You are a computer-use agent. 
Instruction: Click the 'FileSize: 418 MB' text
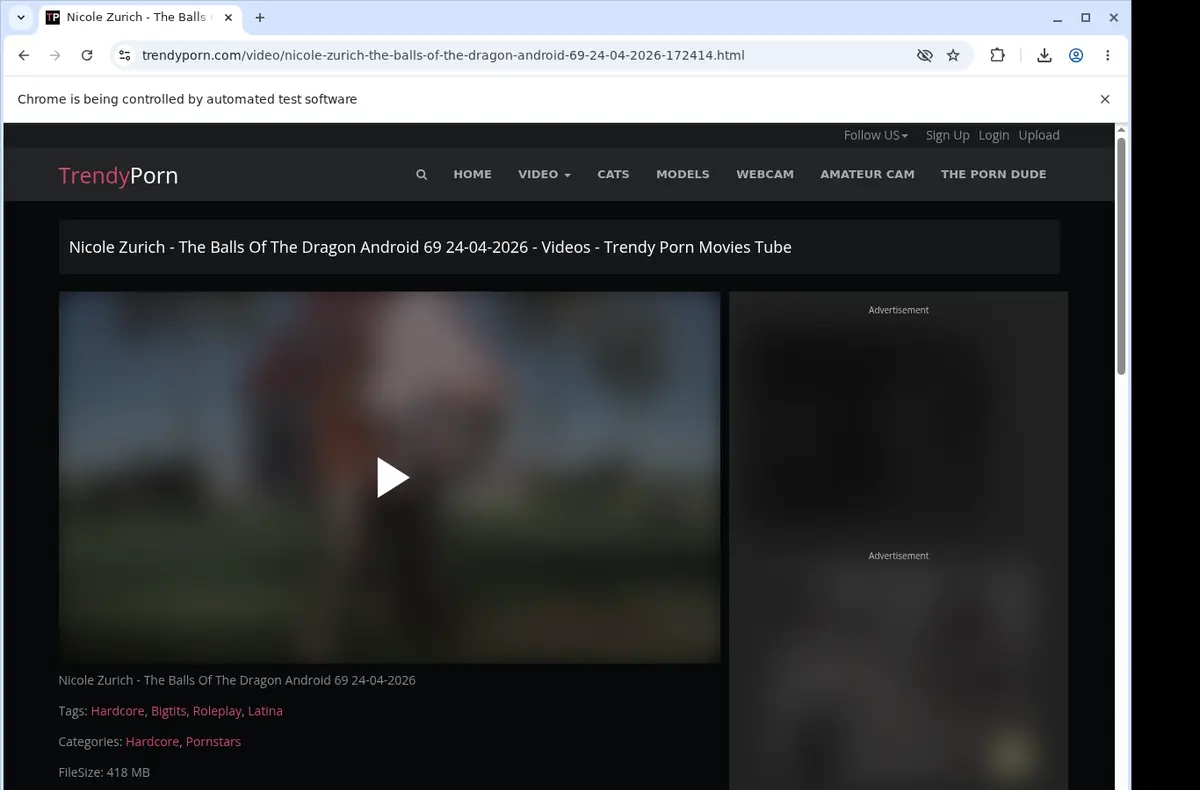[104, 773]
